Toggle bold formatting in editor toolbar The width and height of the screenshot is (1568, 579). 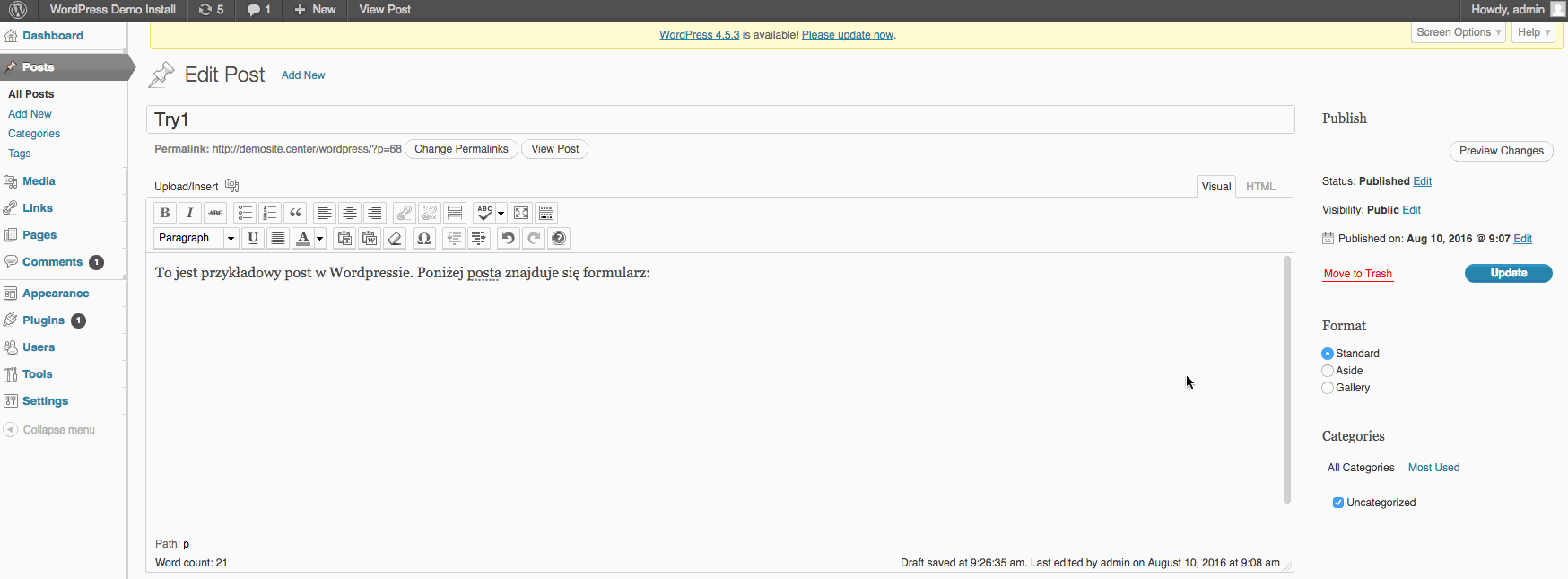[165, 213]
